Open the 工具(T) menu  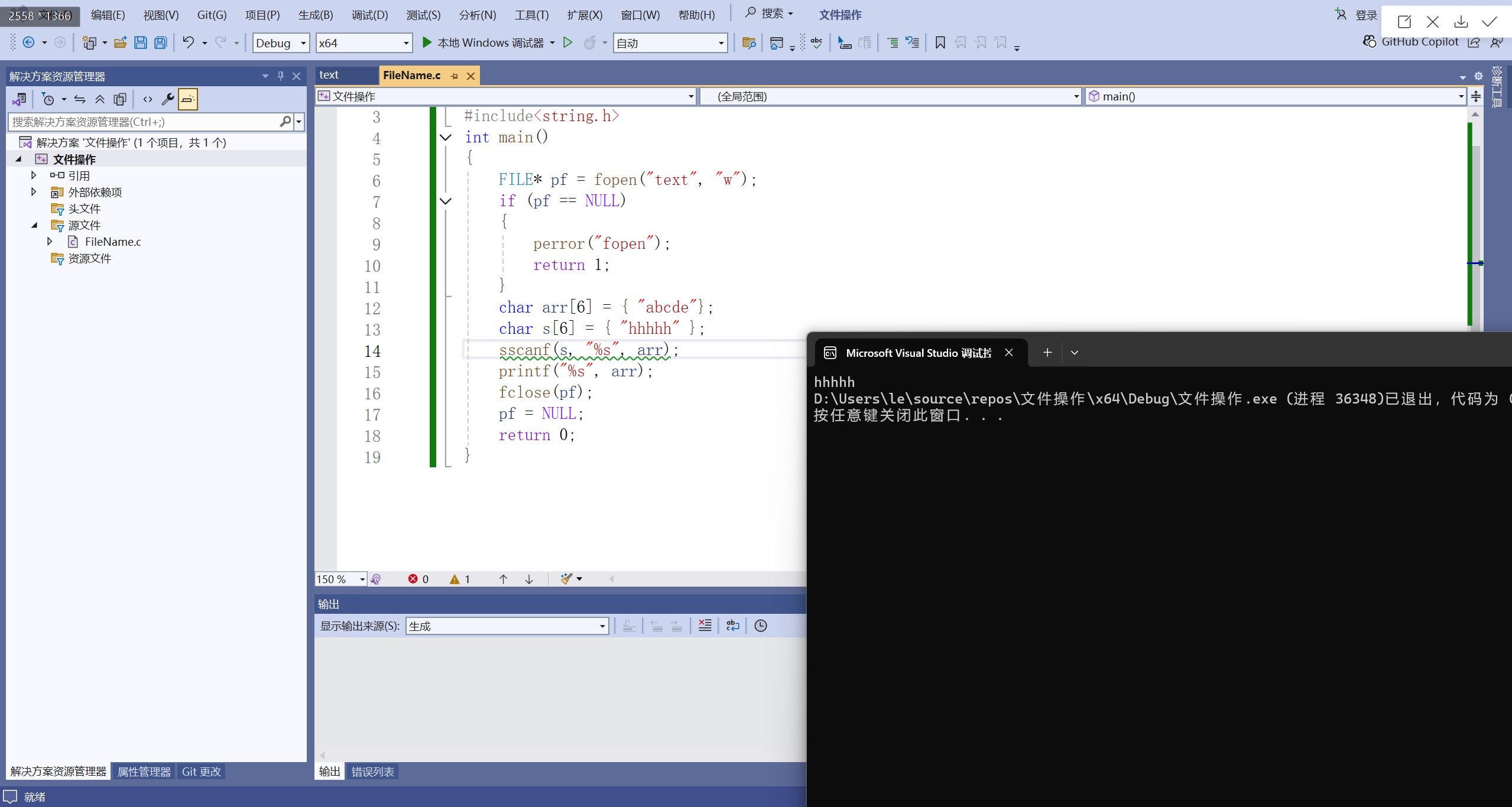[531, 15]
